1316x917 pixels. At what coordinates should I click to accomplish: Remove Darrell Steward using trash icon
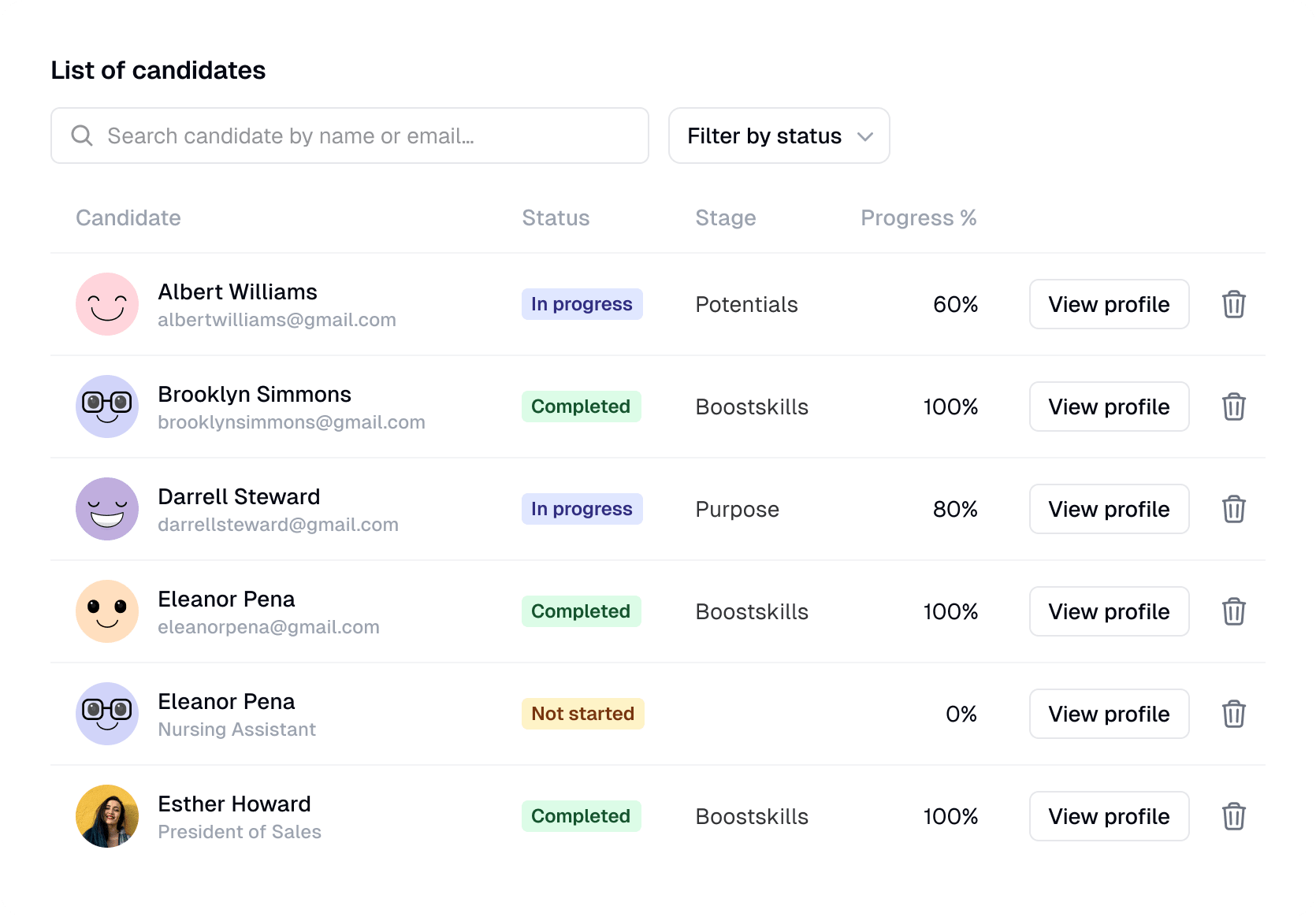pos(1233,509)
